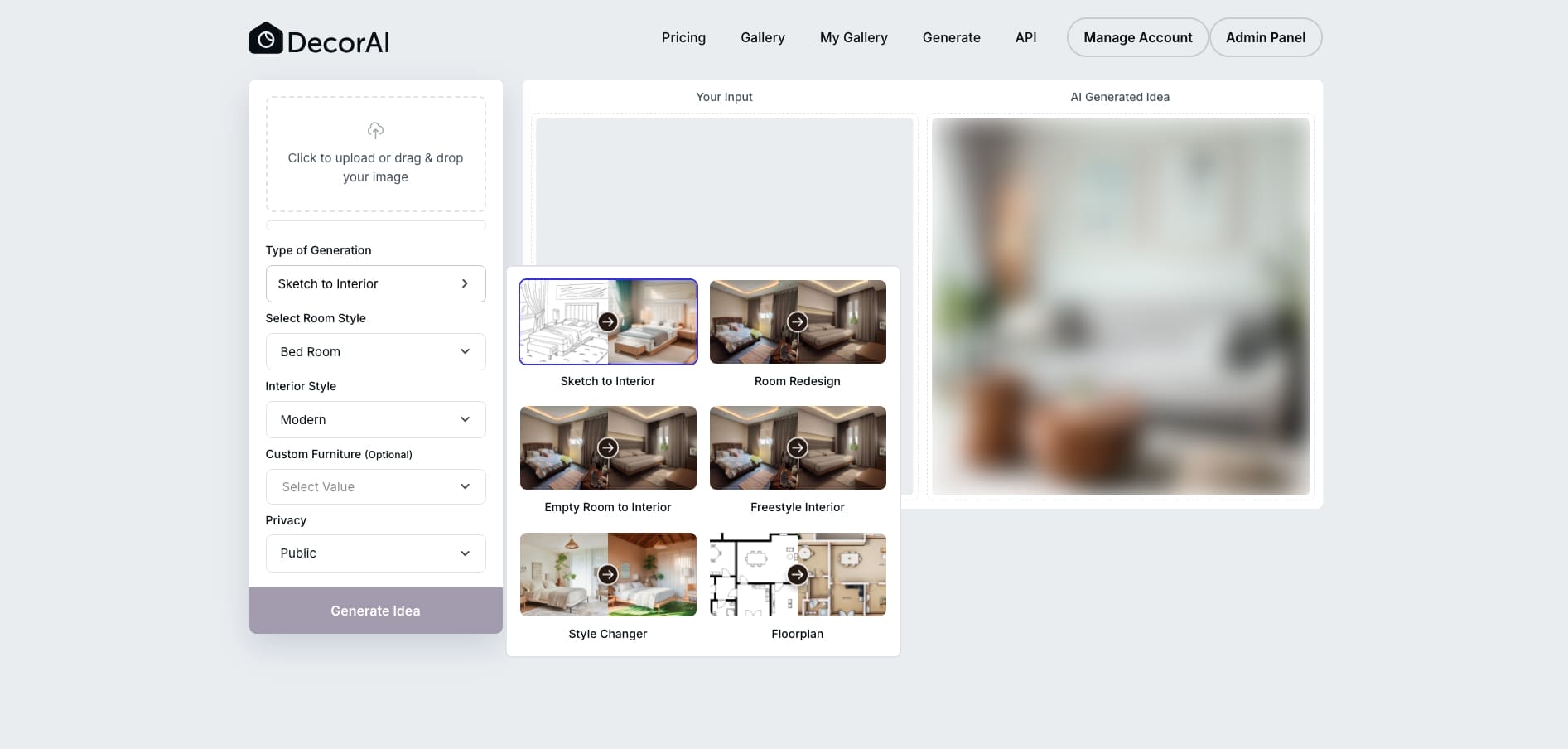Open the Custom Furniture Select Value dropdown

375,486
